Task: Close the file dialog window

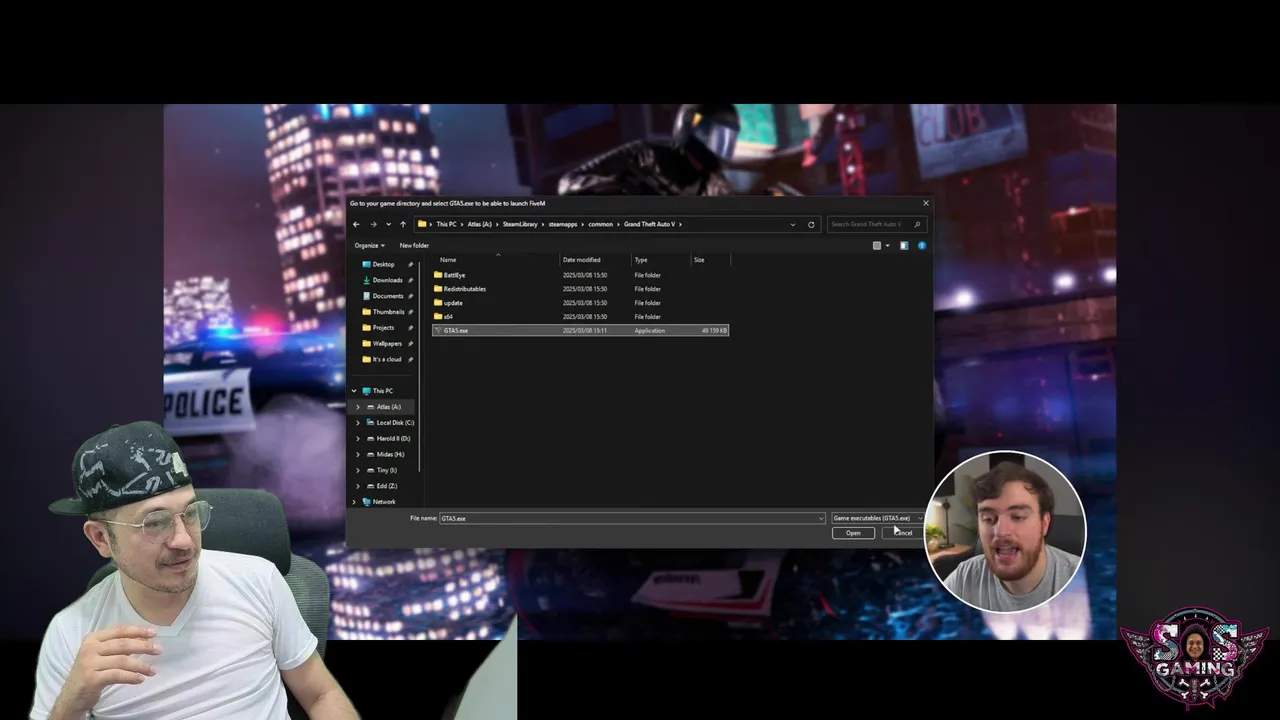Action: 925,203
